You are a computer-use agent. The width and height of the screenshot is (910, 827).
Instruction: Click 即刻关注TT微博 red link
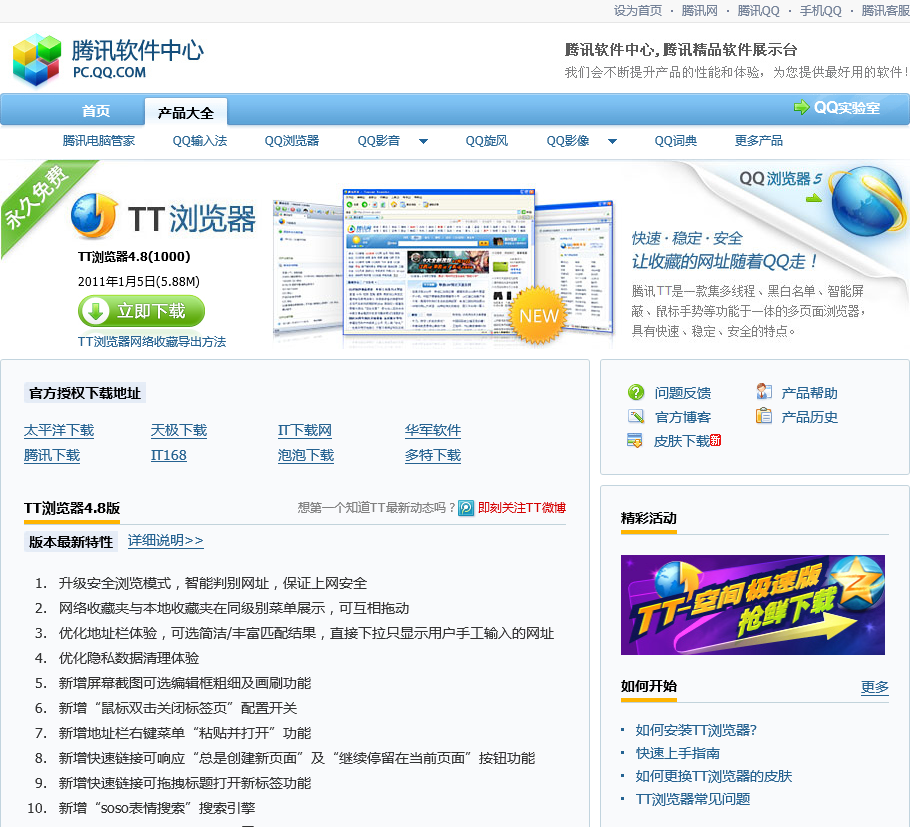tap(522, 508)
